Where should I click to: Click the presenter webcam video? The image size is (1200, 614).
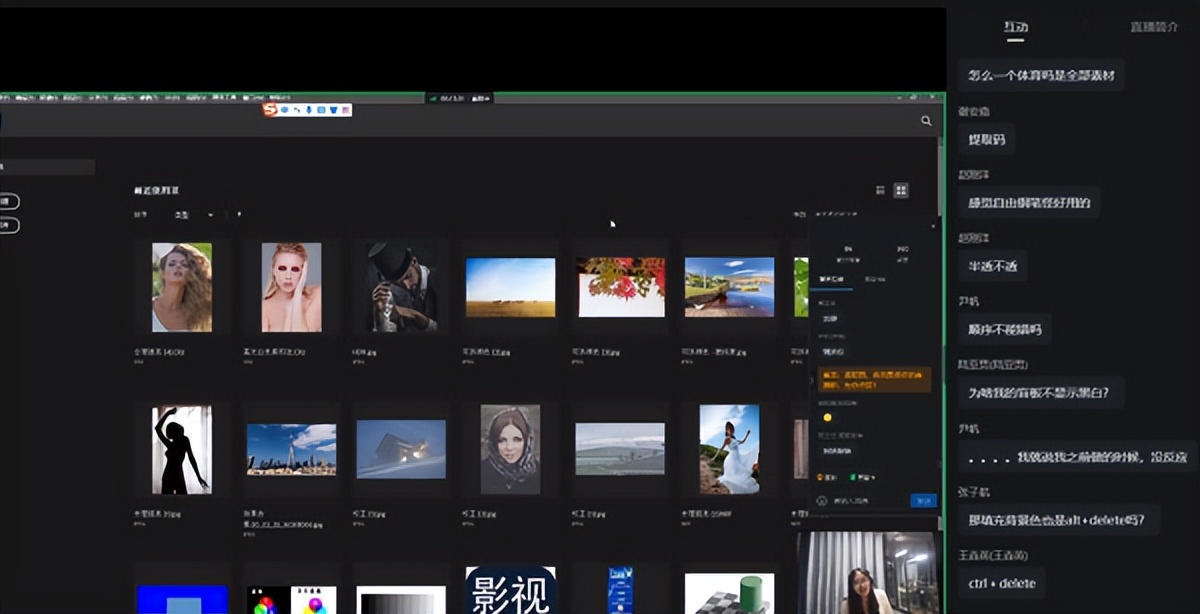click(x=866, y=572)
